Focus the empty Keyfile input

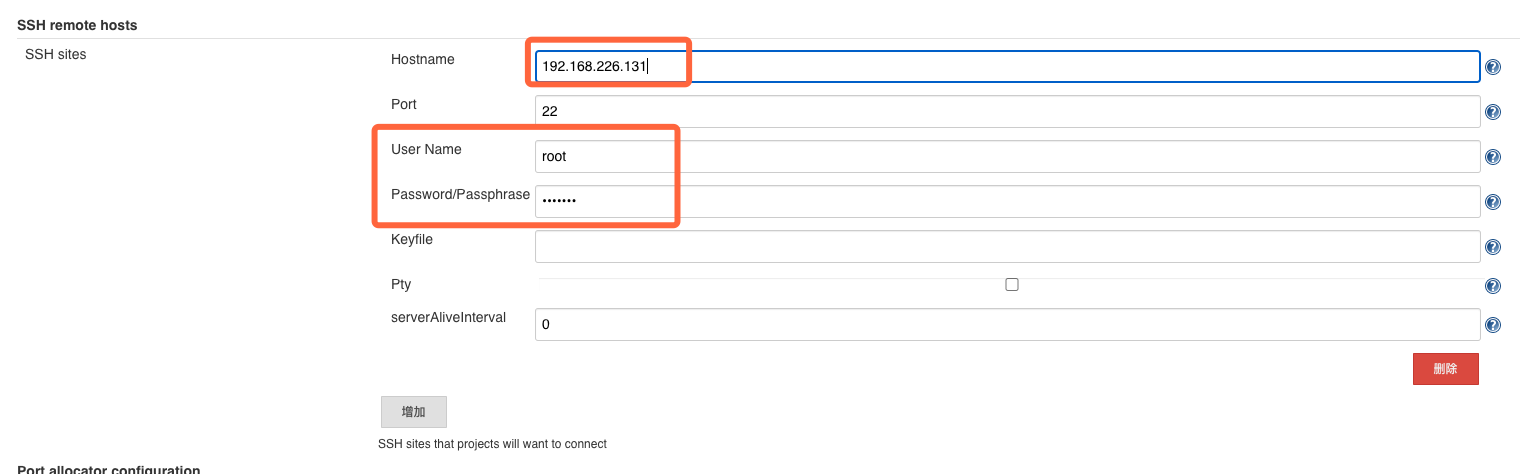point(1007,247)
